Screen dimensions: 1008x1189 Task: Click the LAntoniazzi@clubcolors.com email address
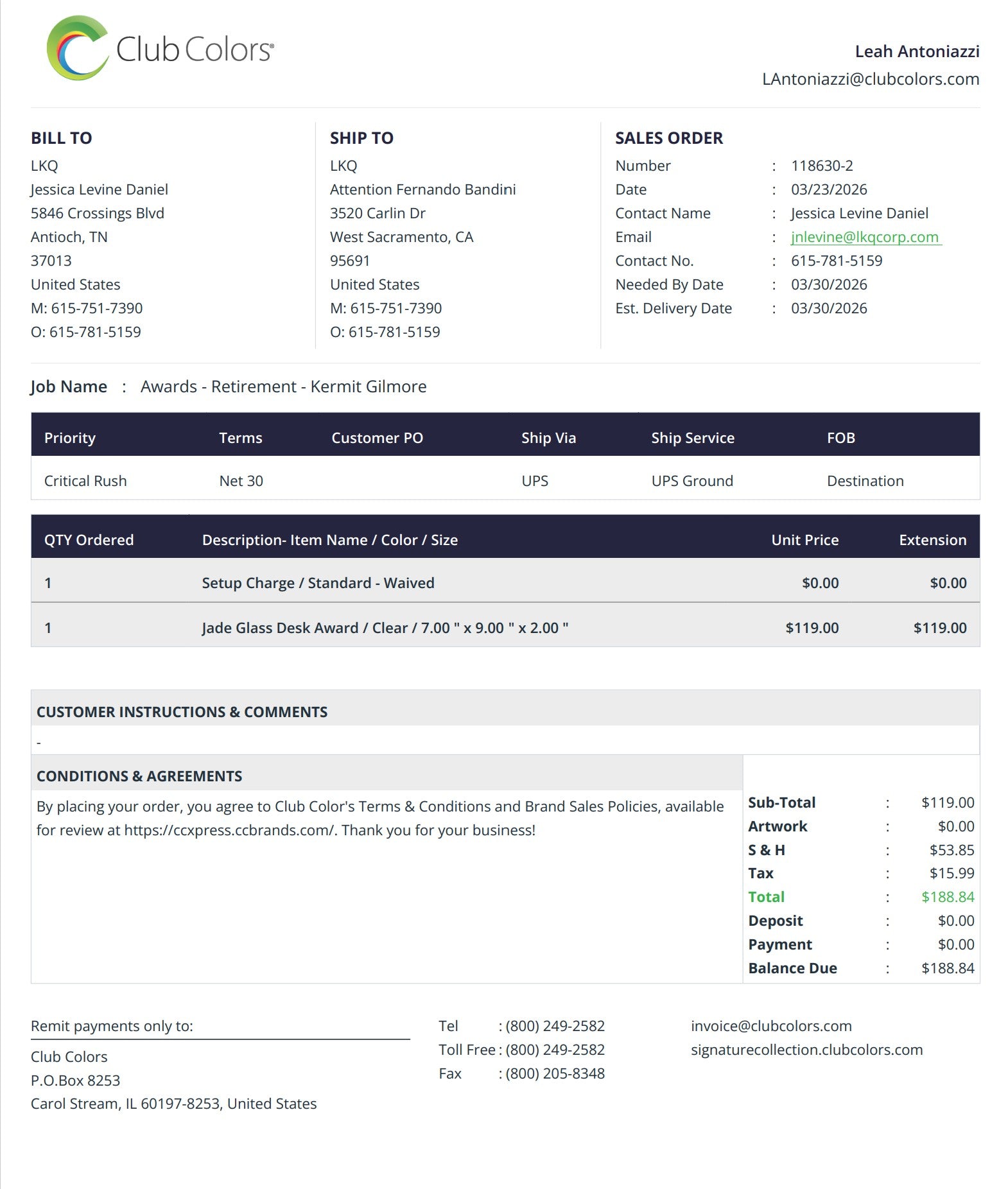[x=870, y=79]
